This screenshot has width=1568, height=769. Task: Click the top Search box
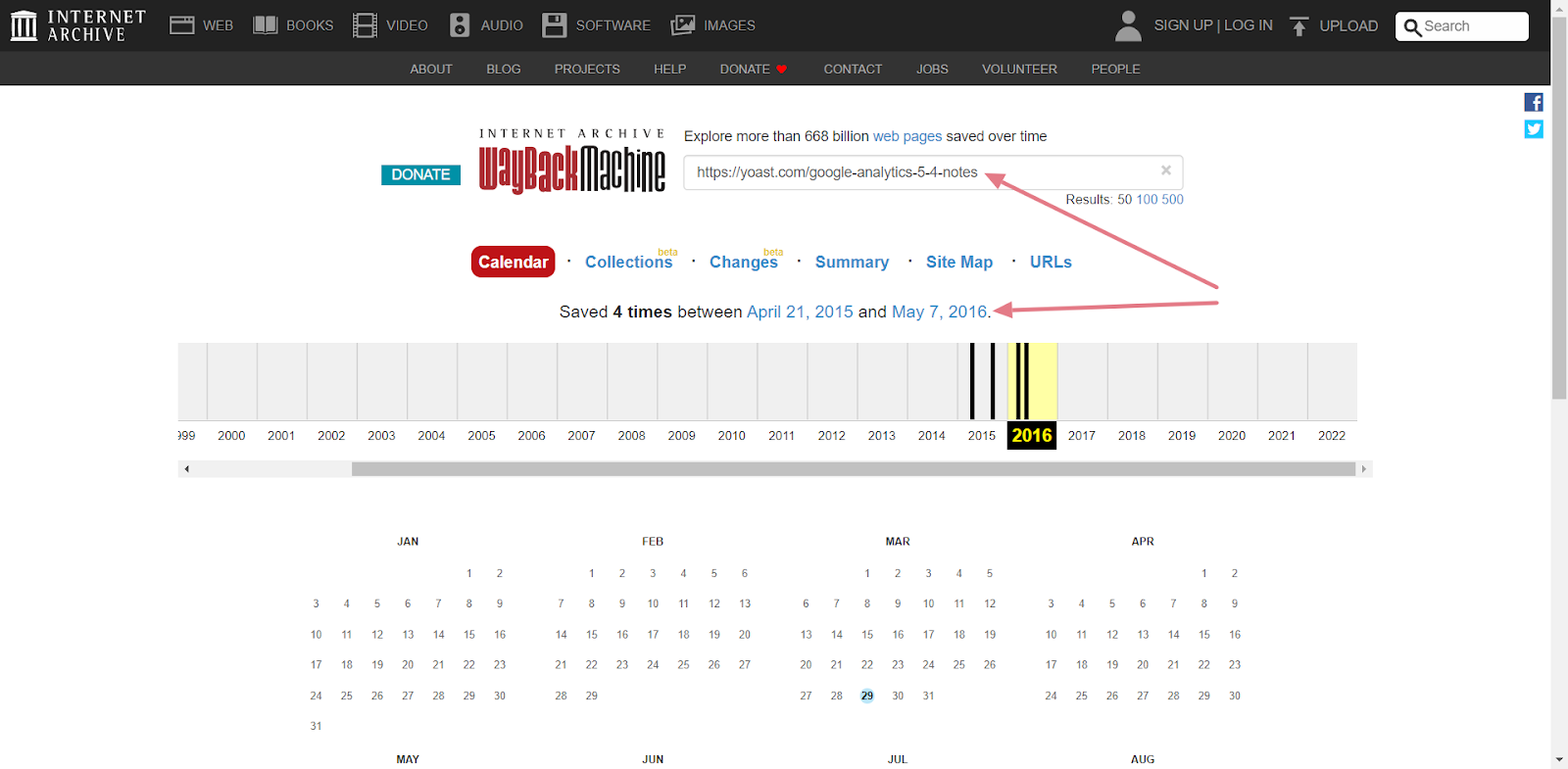pyautogui.click(x=1462, y=26)
